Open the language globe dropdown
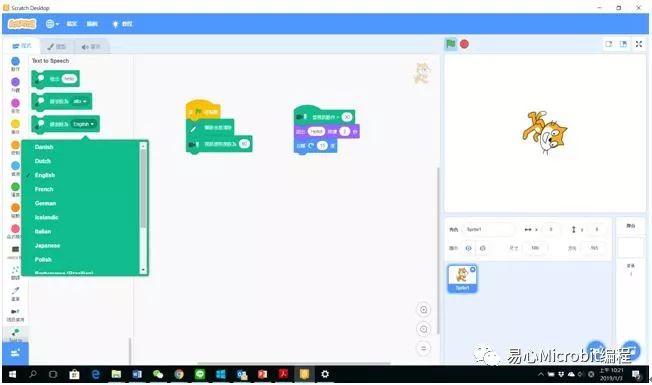The height and width of the screenshot is (385, 652). click(x=52, y=24)
